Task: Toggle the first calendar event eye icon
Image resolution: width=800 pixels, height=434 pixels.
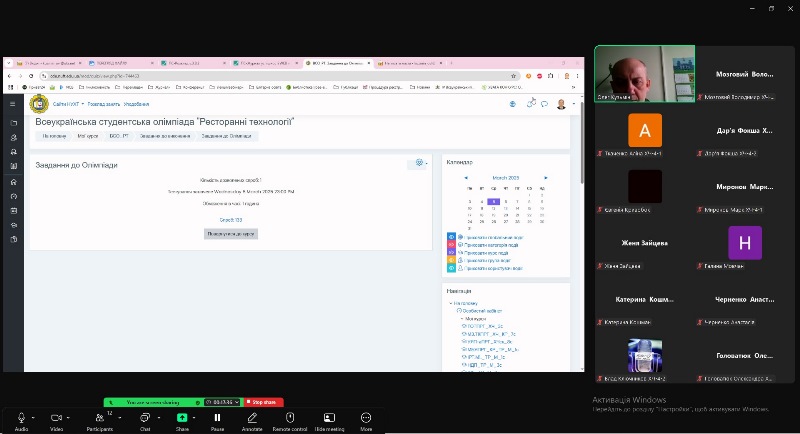Action: tap(451, 237)
